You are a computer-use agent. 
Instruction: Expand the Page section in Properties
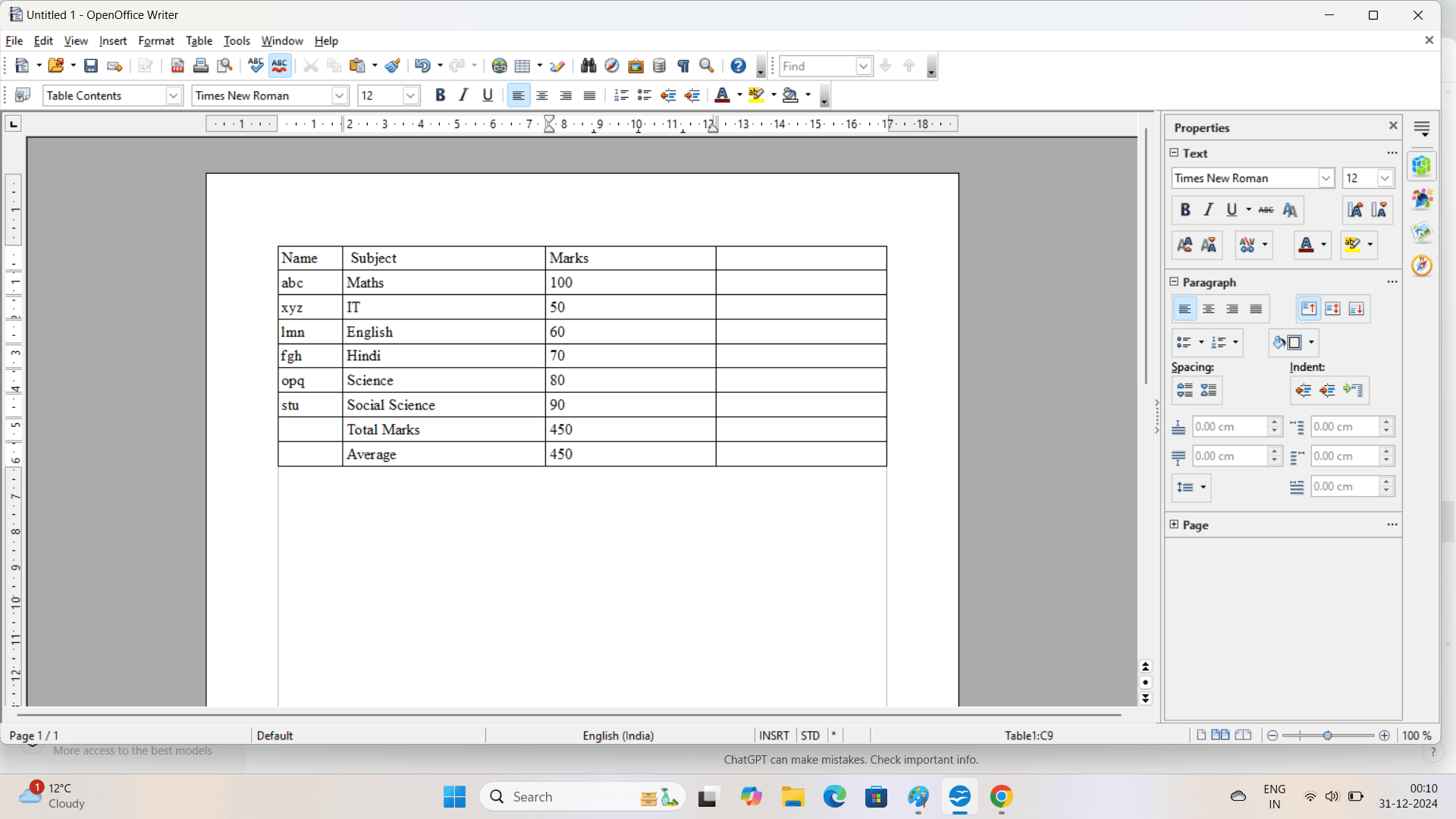pyautogui.click(x=1175, y=525)
